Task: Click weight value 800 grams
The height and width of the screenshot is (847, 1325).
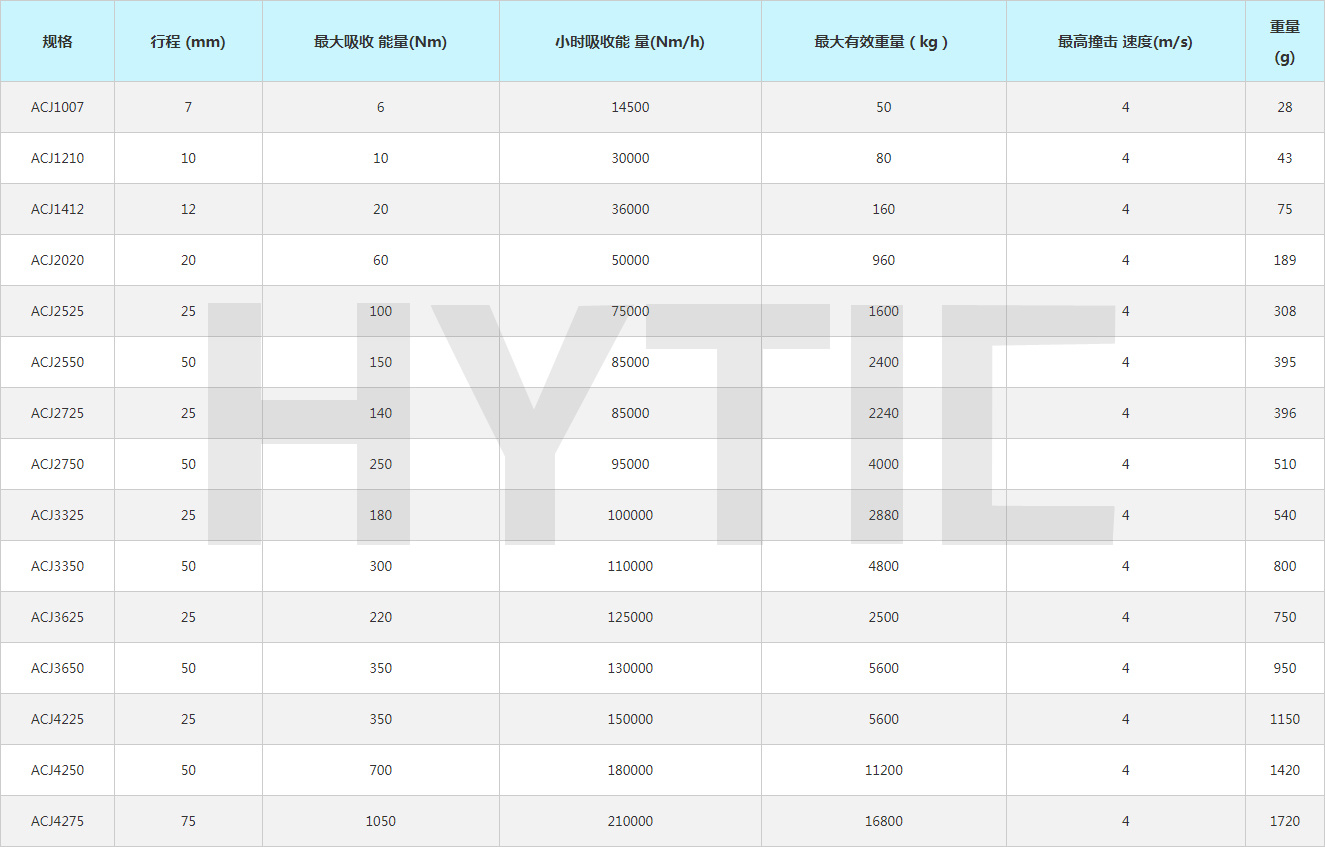Action: tap(1285, 566)
